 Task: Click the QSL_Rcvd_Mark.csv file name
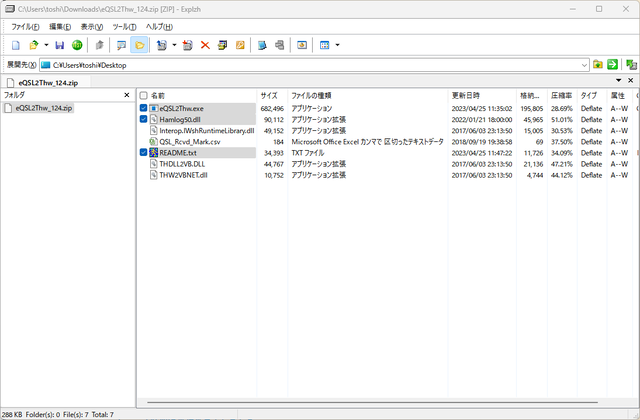(190, 142)
